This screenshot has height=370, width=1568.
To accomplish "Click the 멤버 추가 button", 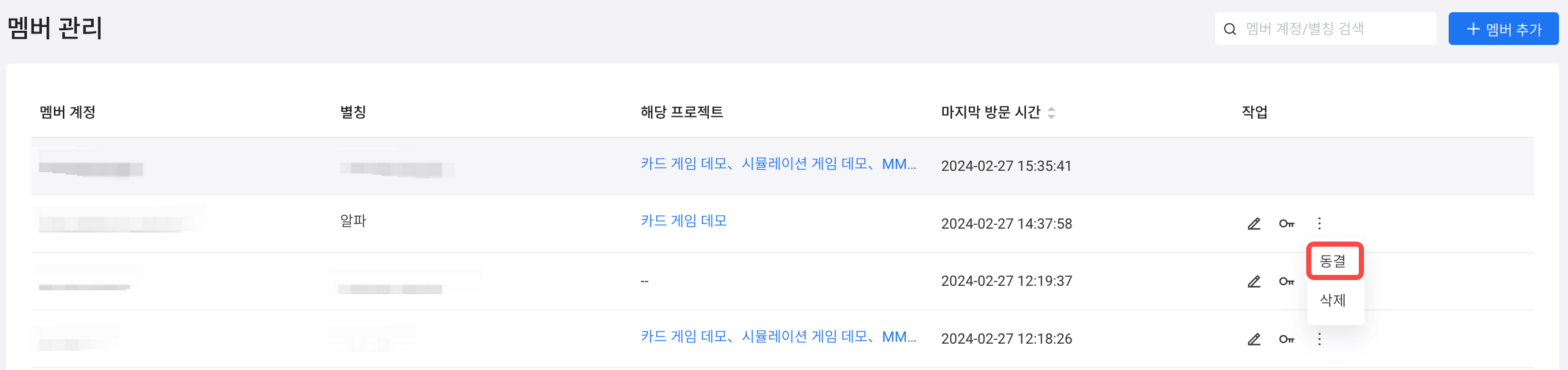I will [1503, 29].
